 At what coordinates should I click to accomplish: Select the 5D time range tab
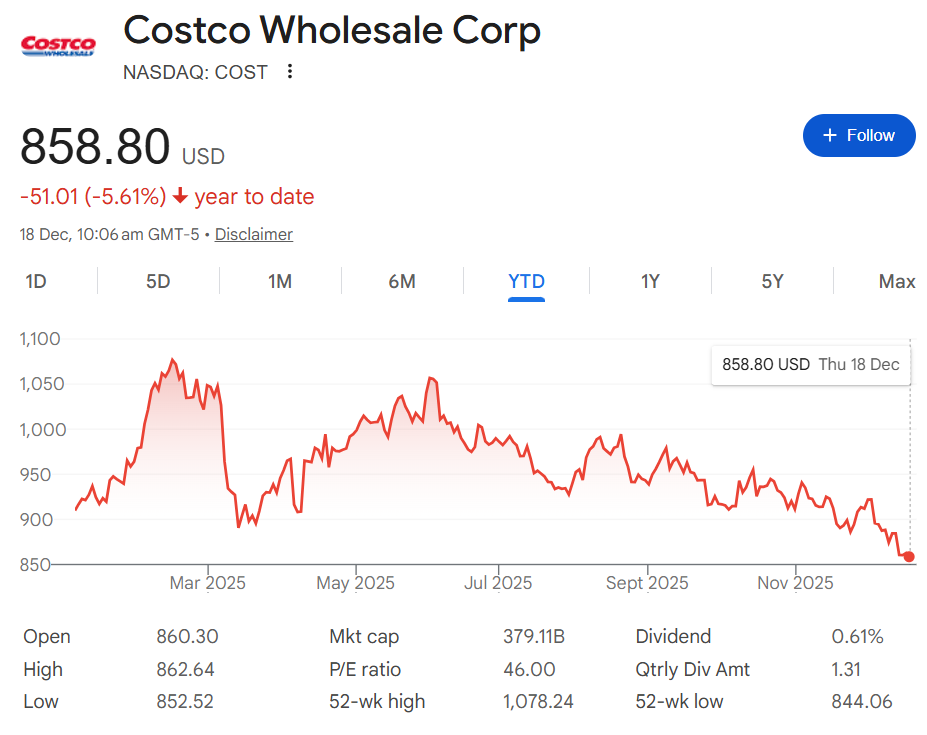(158, 282)
